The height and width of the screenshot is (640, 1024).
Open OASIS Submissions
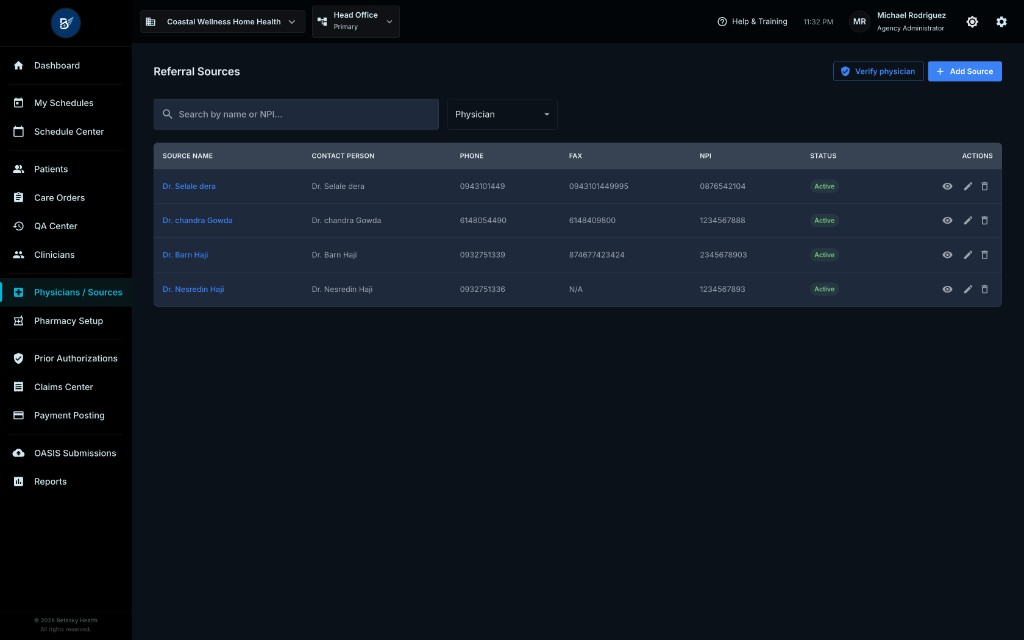[66, 453]
